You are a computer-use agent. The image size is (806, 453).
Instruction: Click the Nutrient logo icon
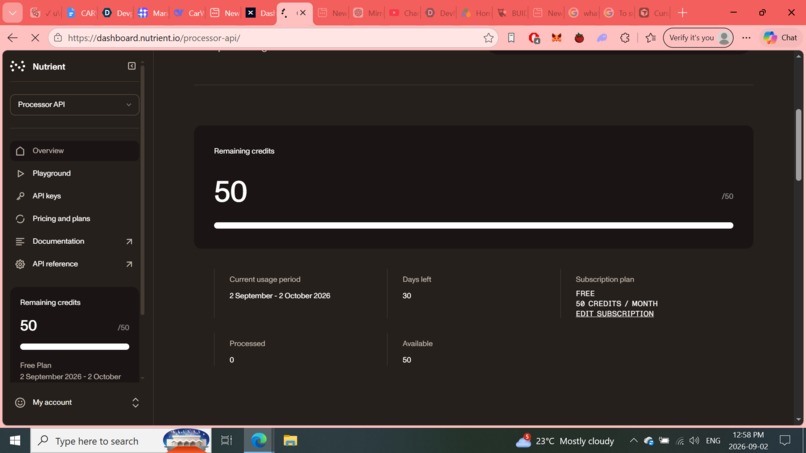(x=17, y=66)
